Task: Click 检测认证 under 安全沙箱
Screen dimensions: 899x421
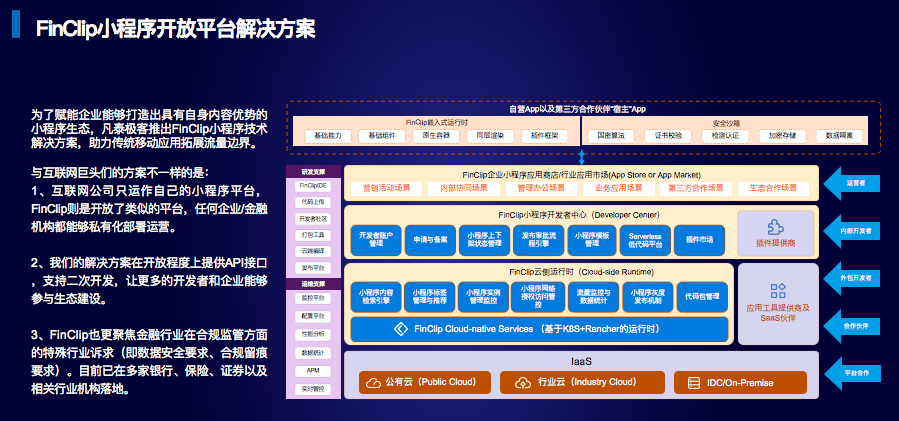Action: [725, 137]
